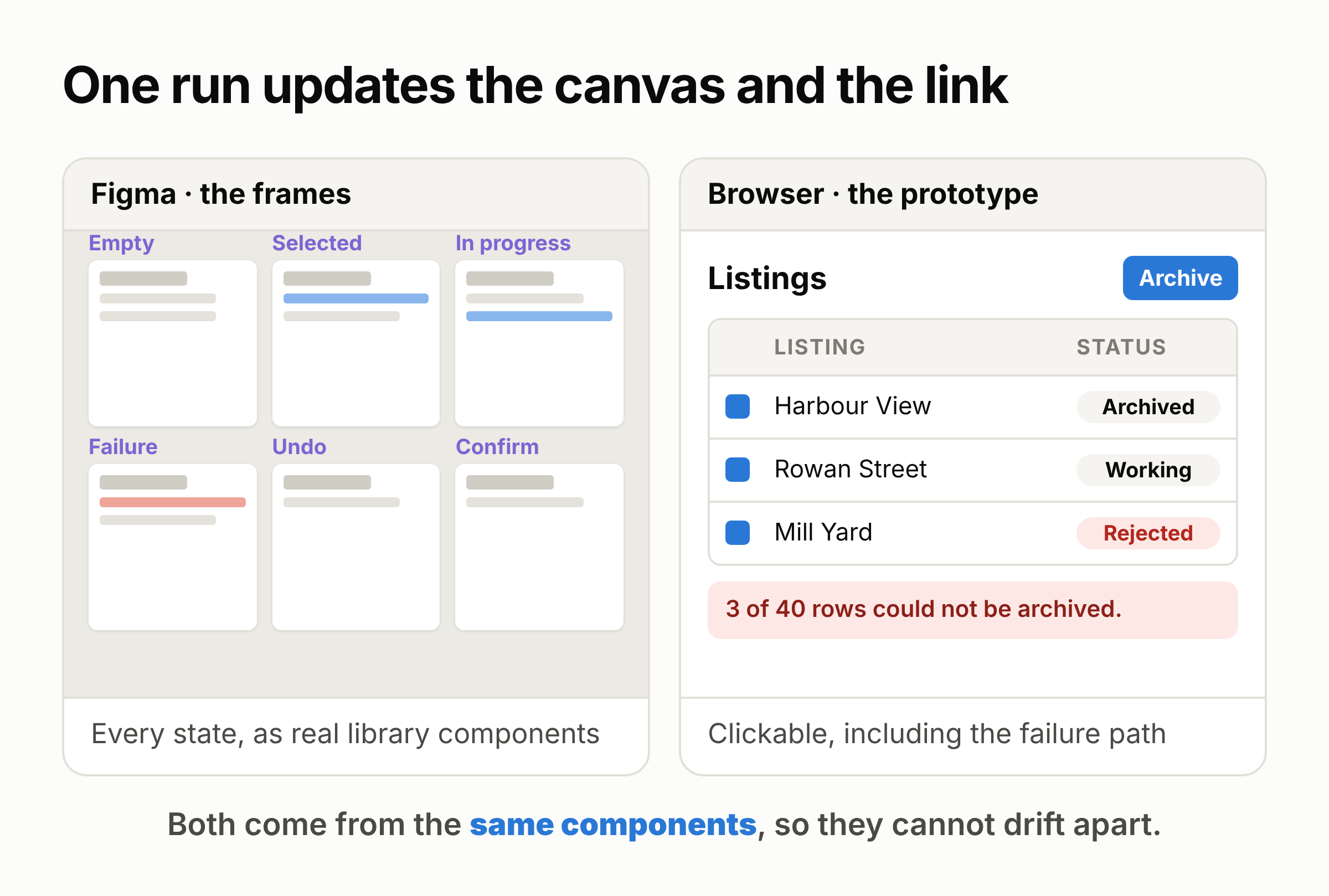
Task: Open the Selected state frame thumbnail
Action: click(x=356, y=343)
